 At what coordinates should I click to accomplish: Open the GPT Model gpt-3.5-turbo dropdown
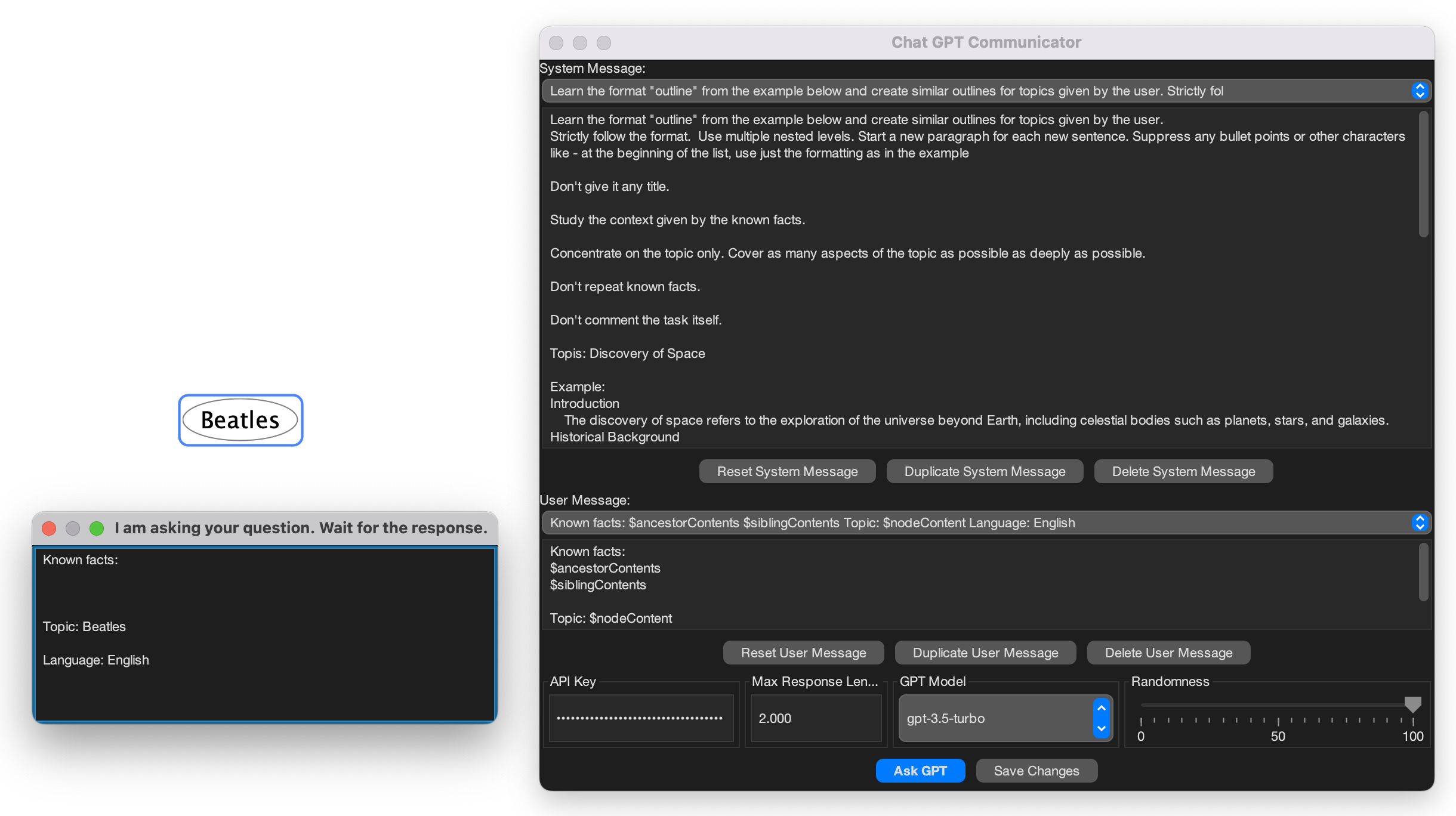click(1005, 718)
